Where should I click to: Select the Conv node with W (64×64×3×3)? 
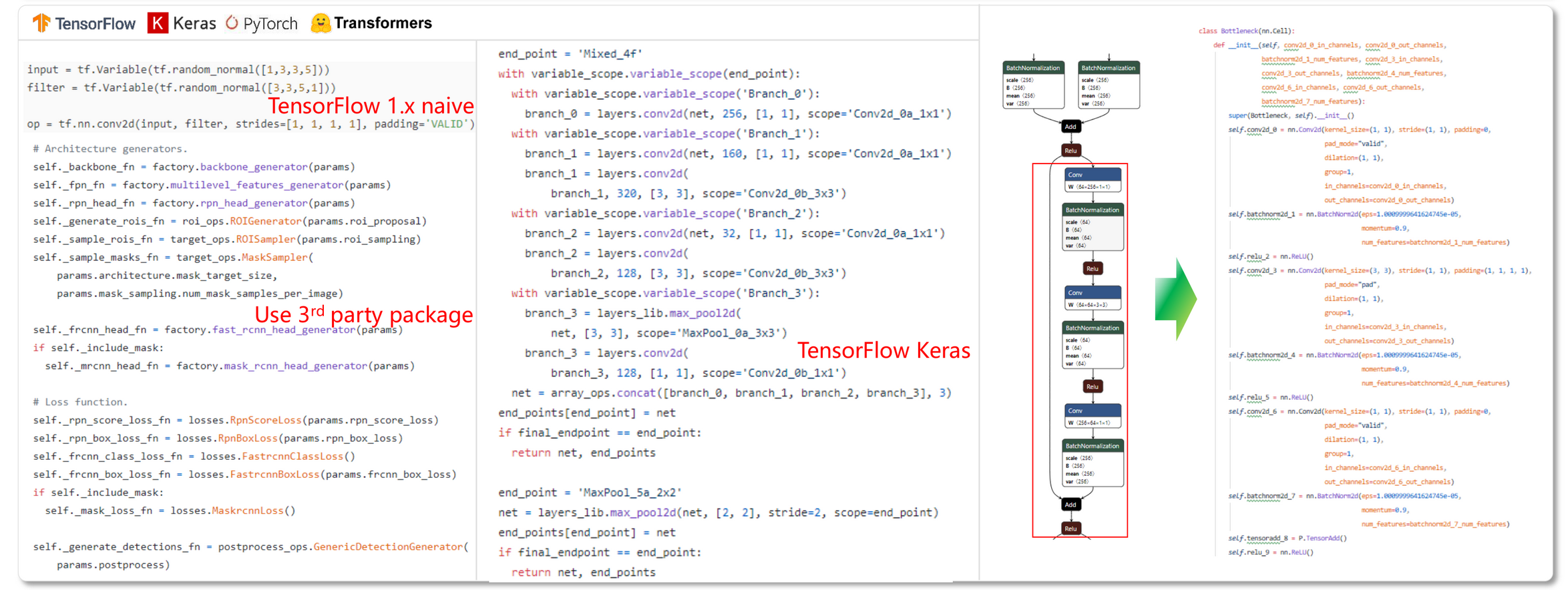coord(1093,298)
